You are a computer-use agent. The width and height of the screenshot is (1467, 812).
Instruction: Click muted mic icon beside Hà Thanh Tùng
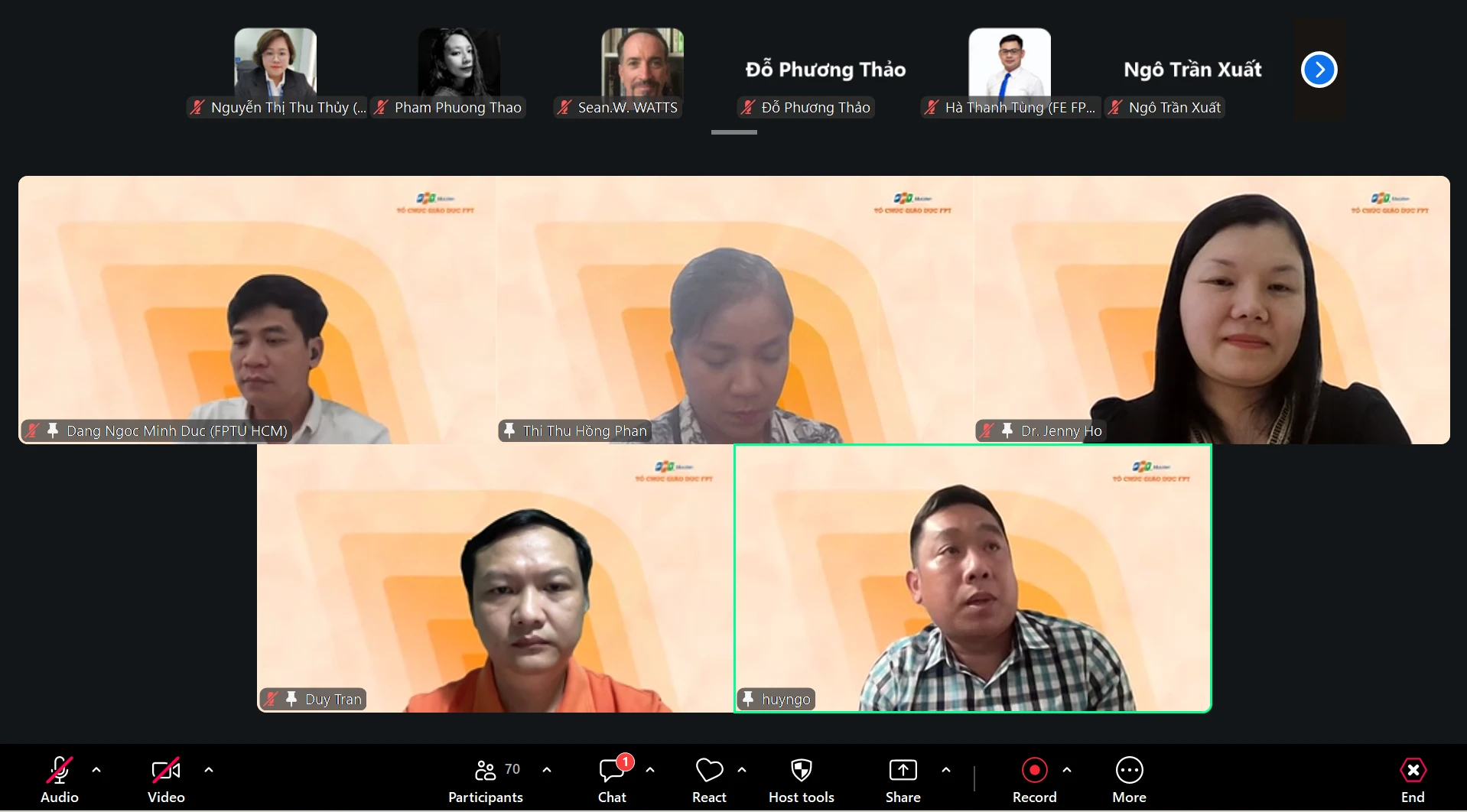pyautogui.click(x=932, y=108)
